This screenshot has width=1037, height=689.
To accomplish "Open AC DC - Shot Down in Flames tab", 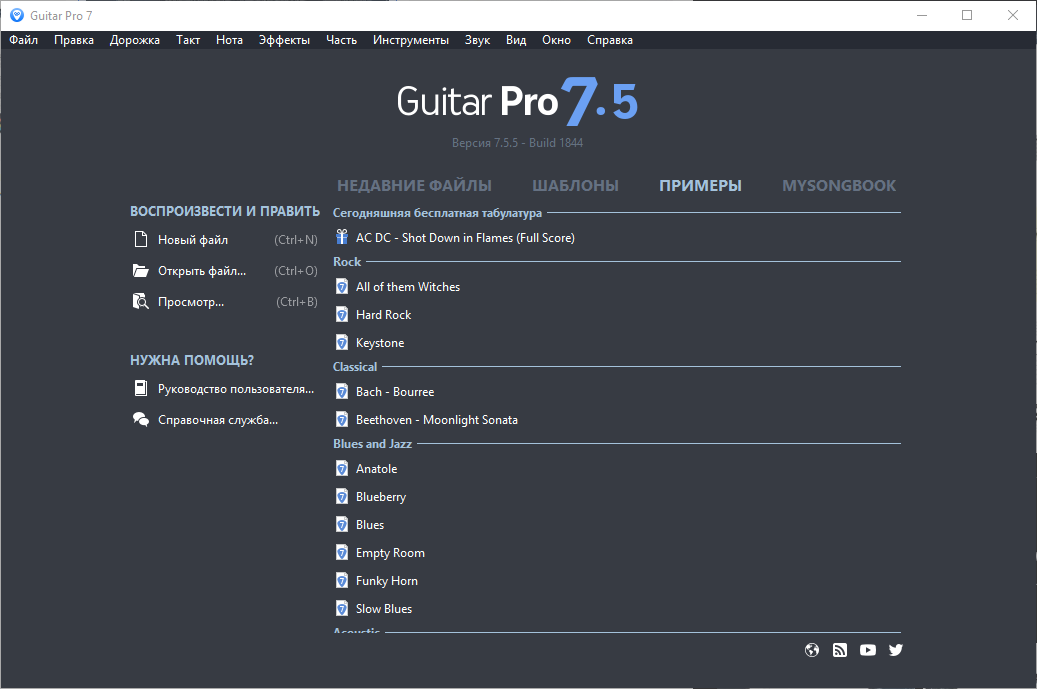I will (x=465, y=237).
